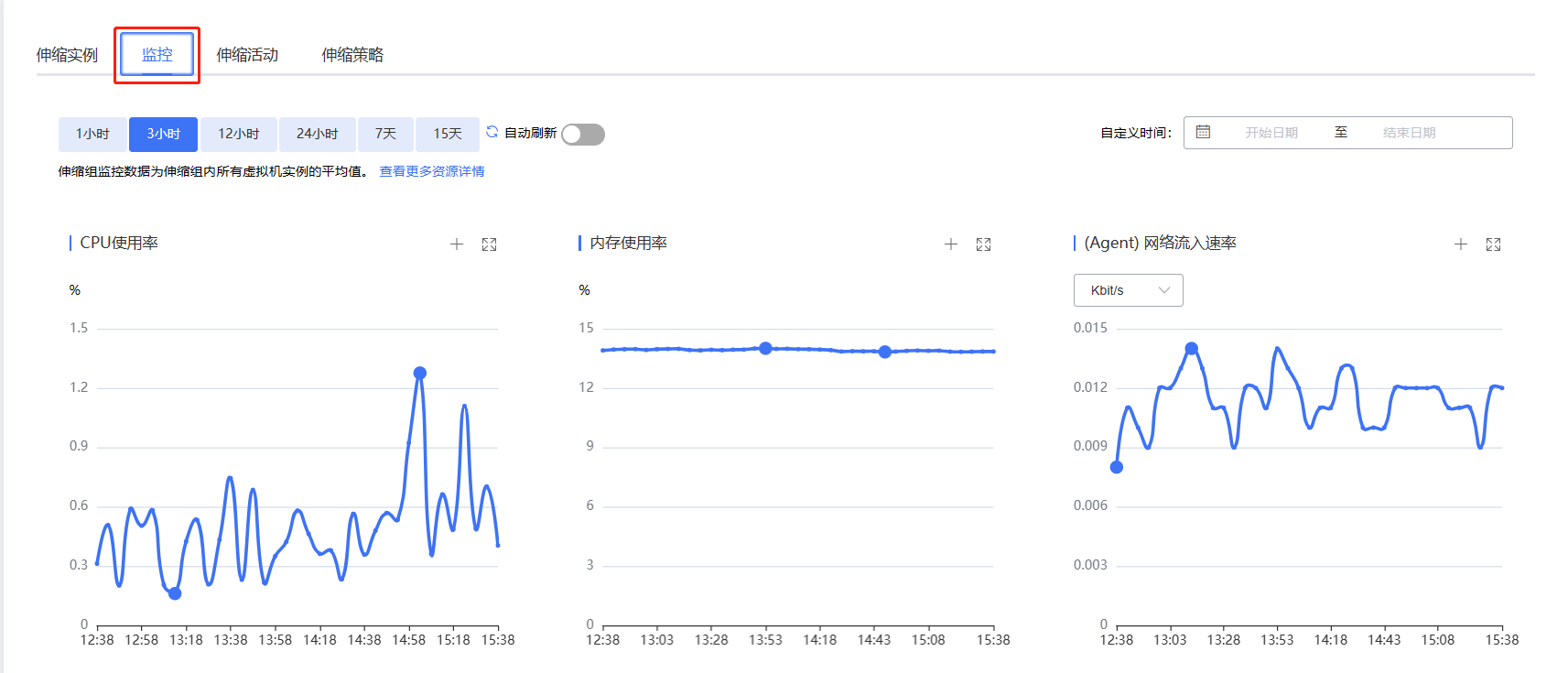This screenshot has width=1568, height=673.
Task: Select the 24小时 time range
Action: [318, 135]
